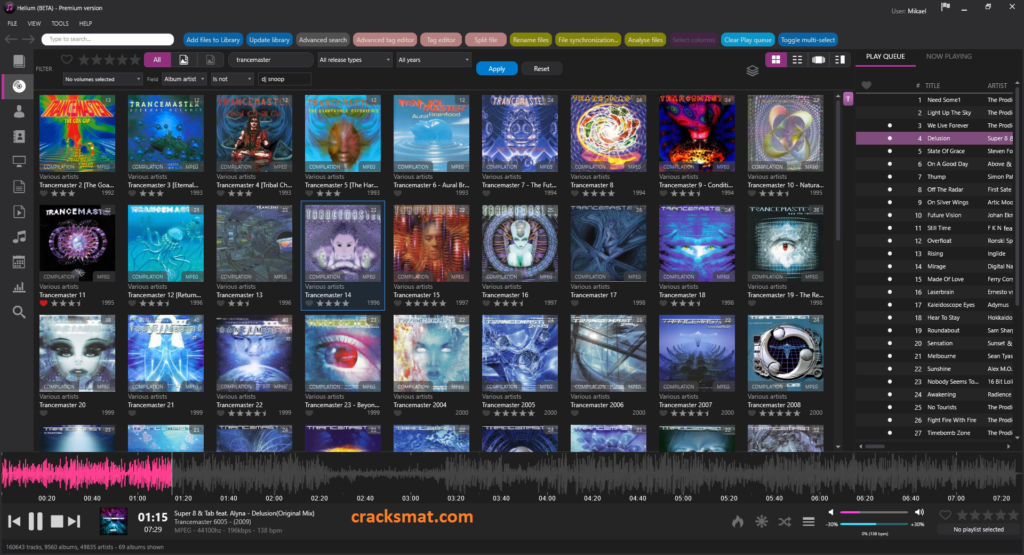Open 'Album artist' field dropdown
Screen dimensions: 1024x555
pyautogui.click(x=184, y=79)
